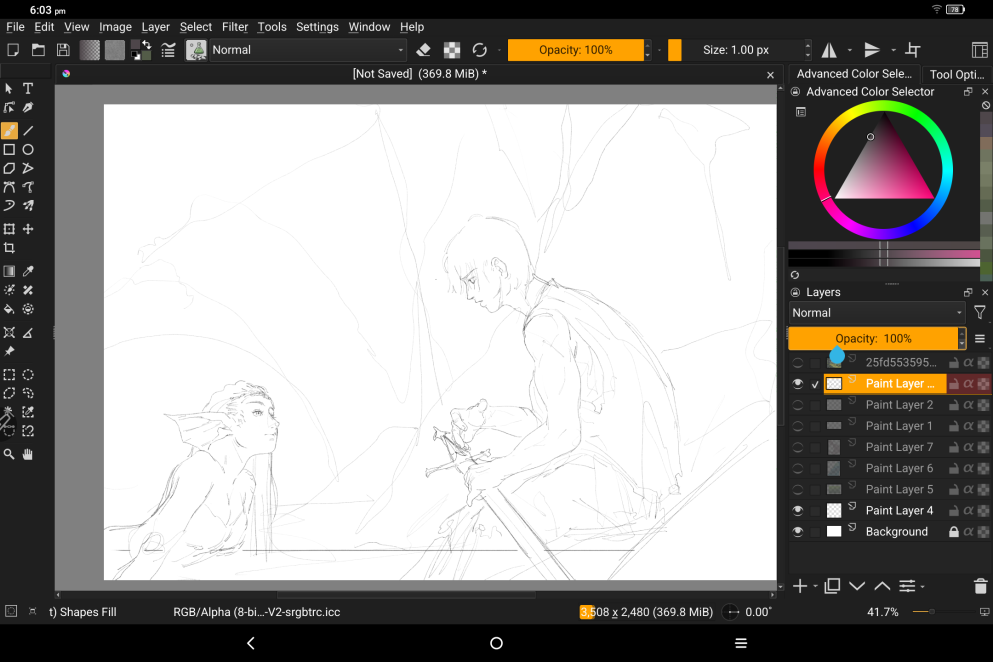
Task: Show Paint Layer 2 via eye icon
Action: (798, 405)
